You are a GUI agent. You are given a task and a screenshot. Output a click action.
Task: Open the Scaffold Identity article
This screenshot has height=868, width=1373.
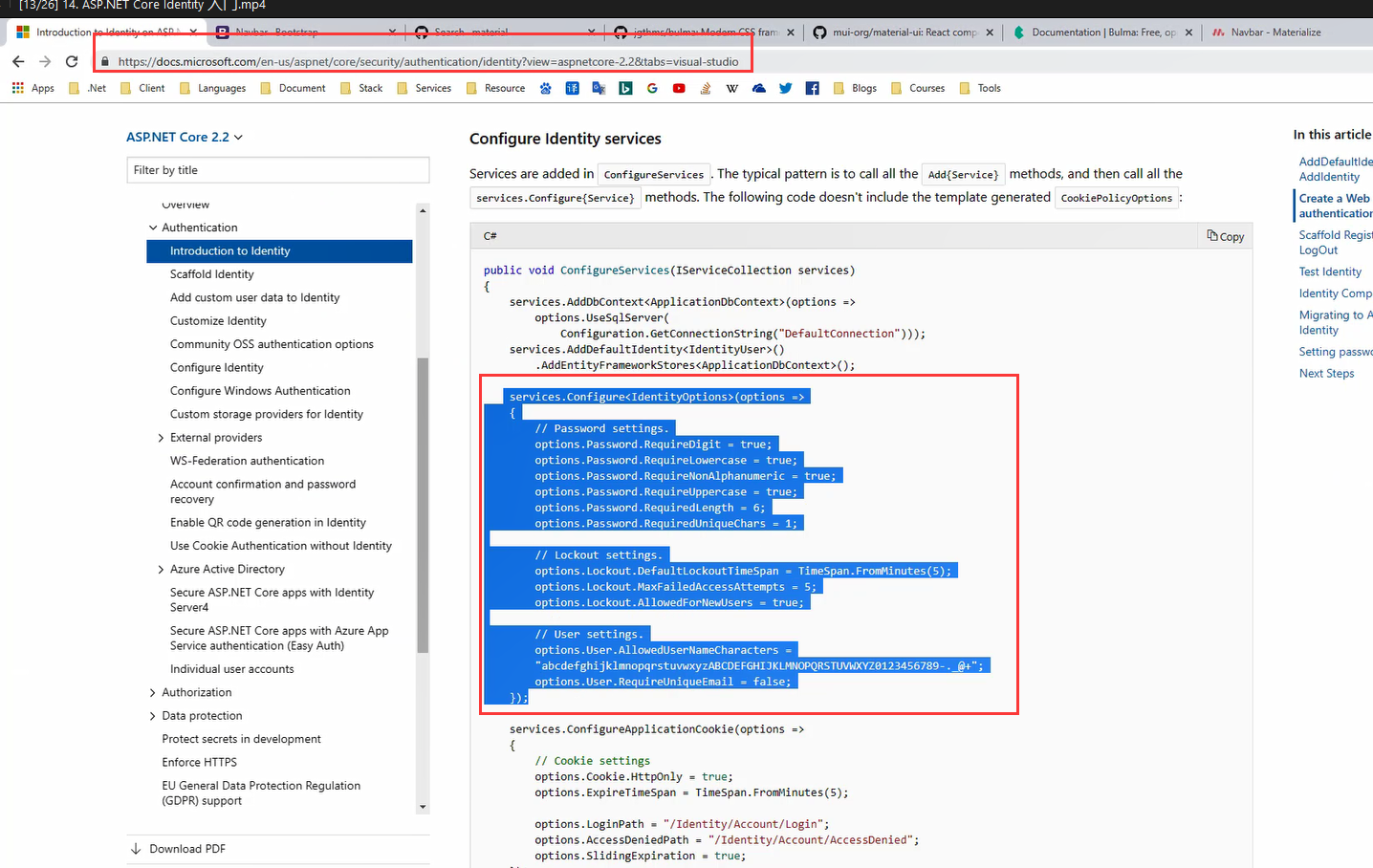[x=212, y=274]
